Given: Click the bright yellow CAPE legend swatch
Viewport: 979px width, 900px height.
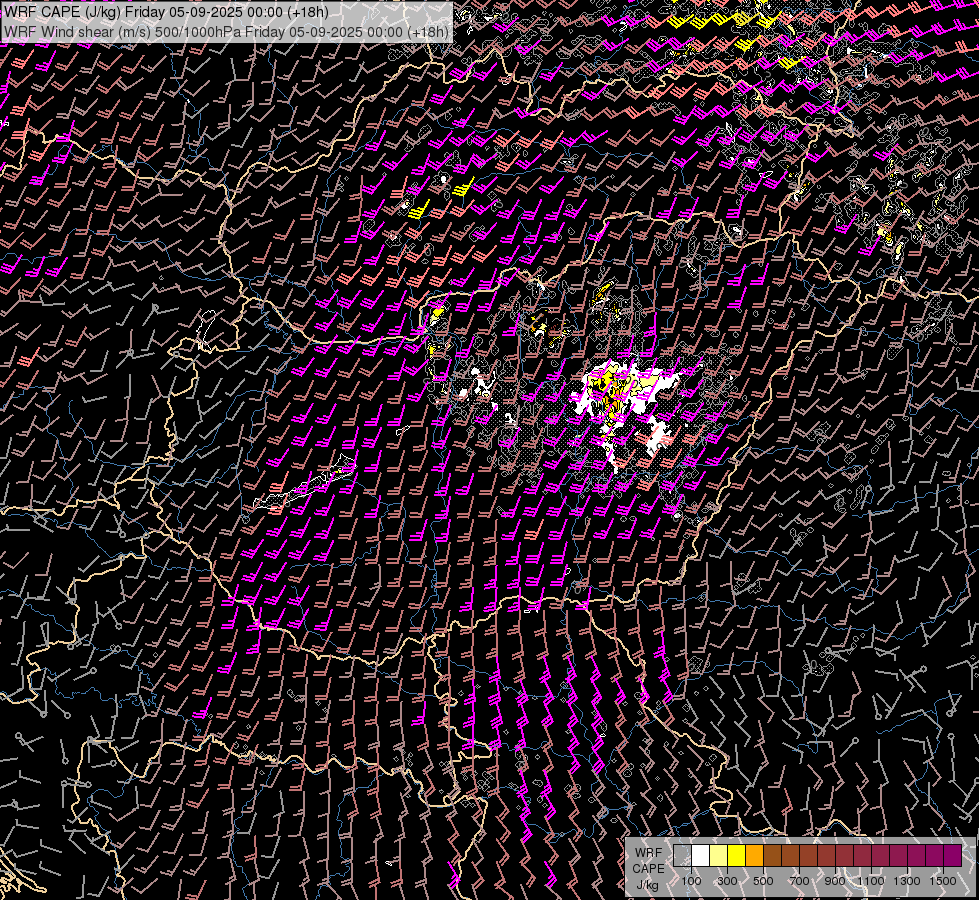Looking at the screenshot, I should tap(737, 855).
